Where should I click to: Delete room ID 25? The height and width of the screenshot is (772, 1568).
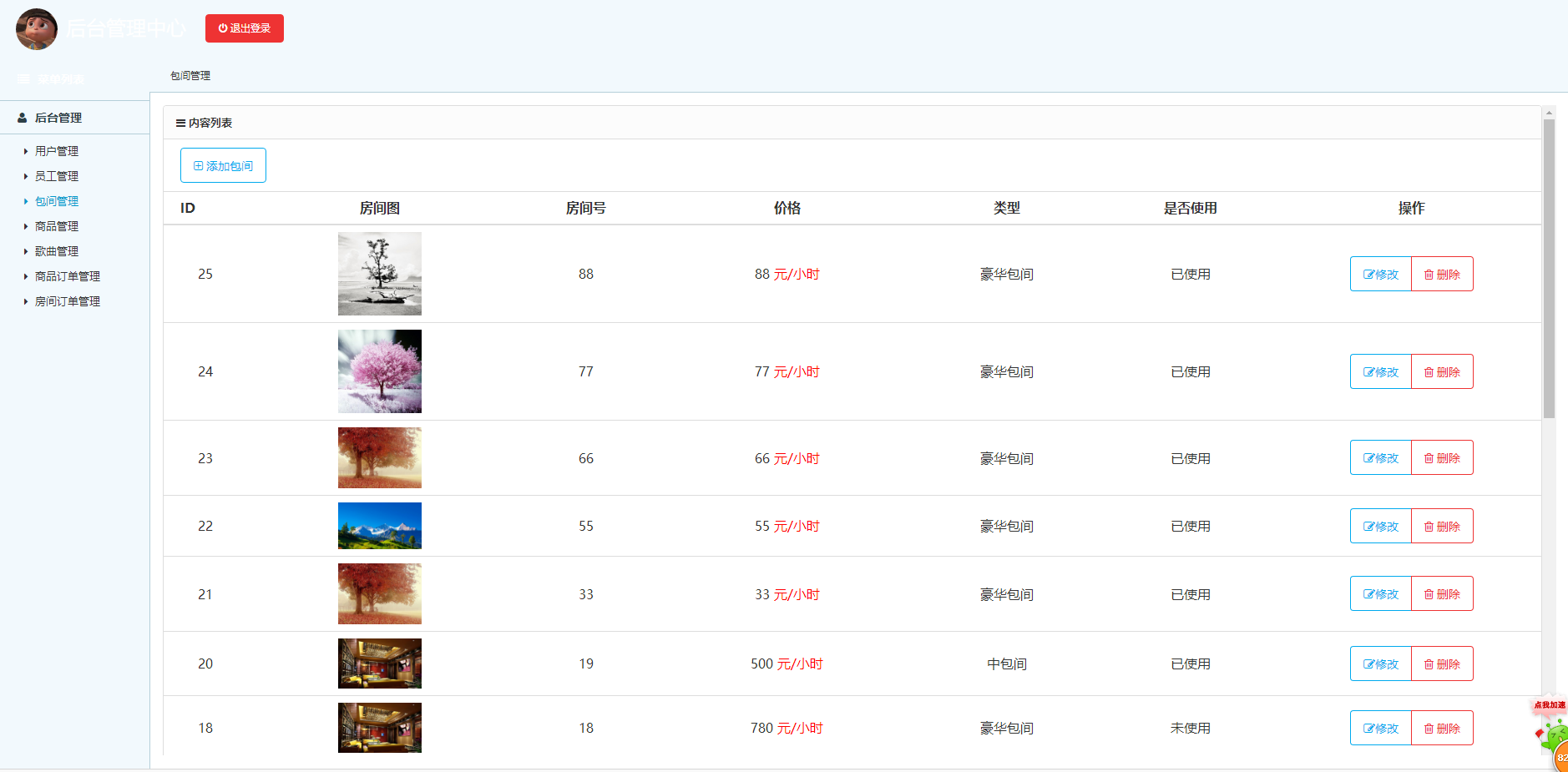[x=1442, y=274]
